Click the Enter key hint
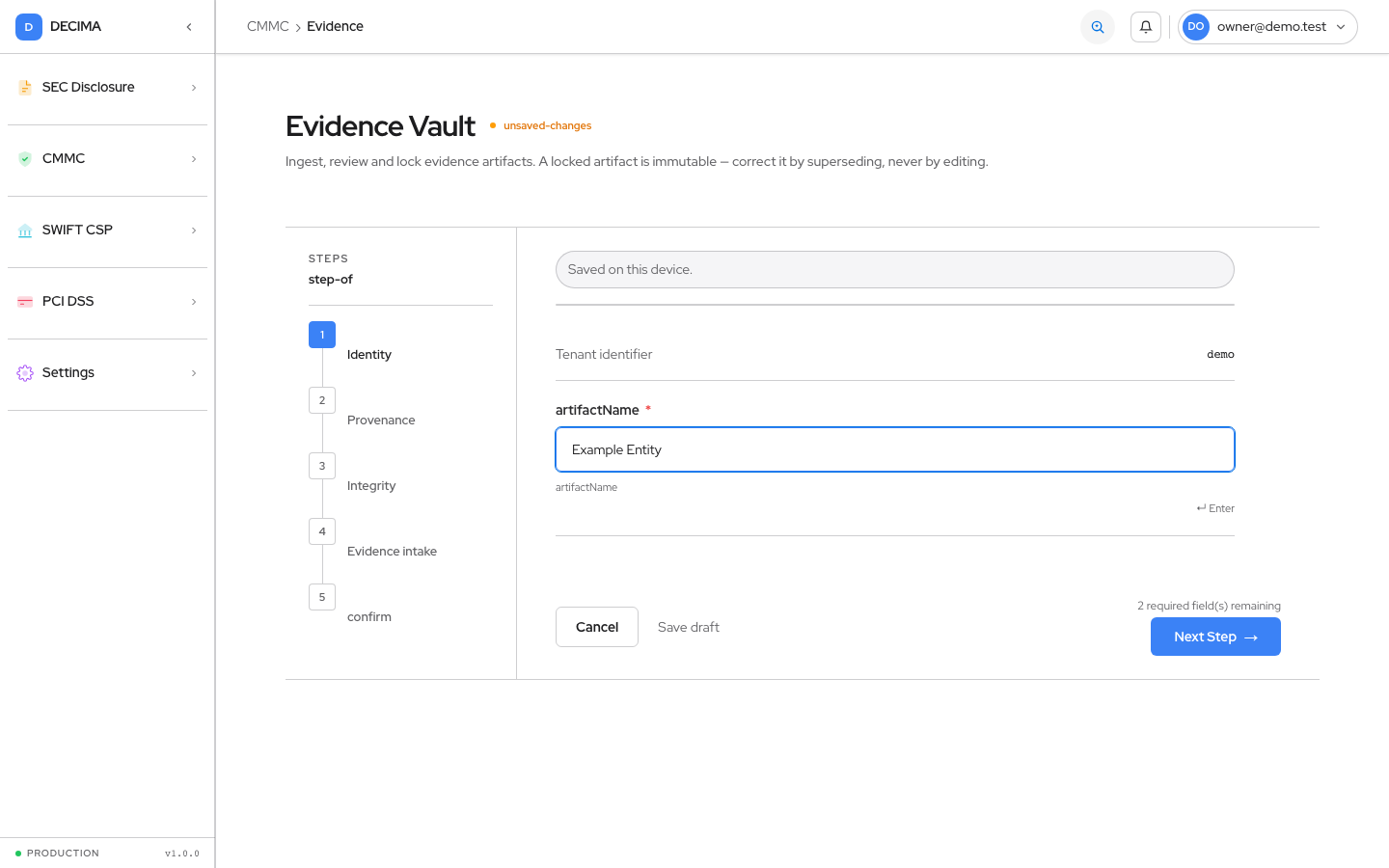The width and height of the screenshot is (1389, 868). (1215, 508)
